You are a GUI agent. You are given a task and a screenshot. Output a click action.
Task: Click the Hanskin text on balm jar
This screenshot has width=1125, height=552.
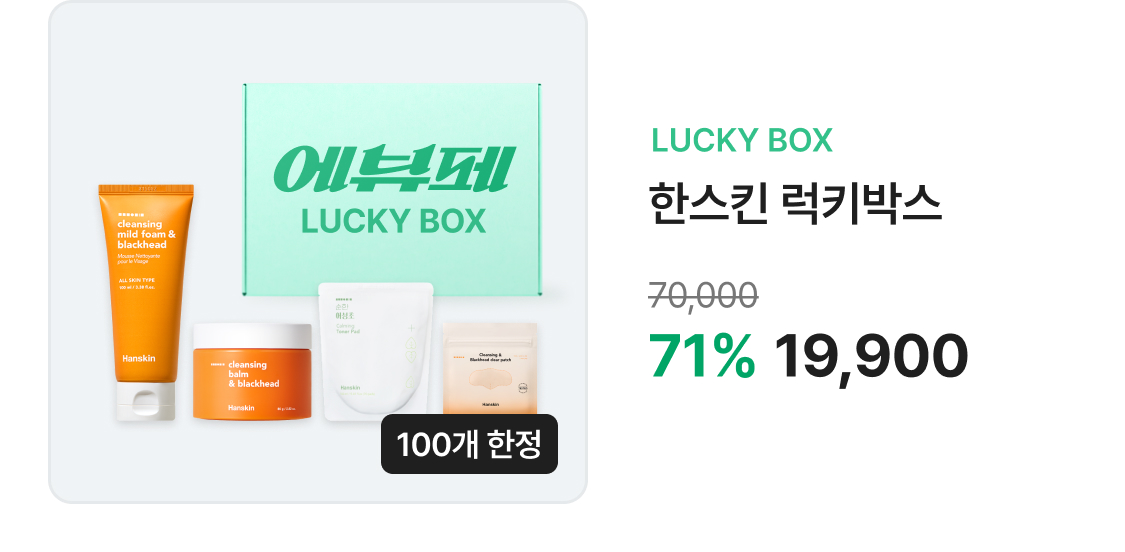coord(241,408)
